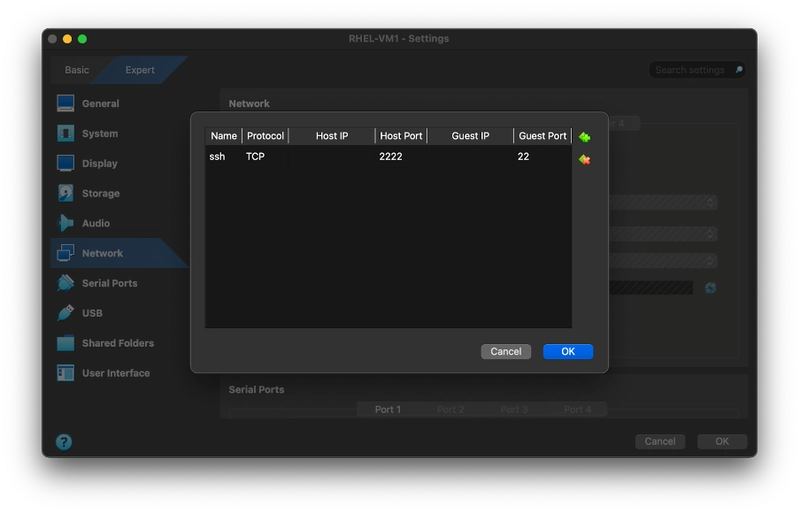800x513 pixels.
Task: Open USB settings icon in sidebar
Action: [x=65, y=313]
